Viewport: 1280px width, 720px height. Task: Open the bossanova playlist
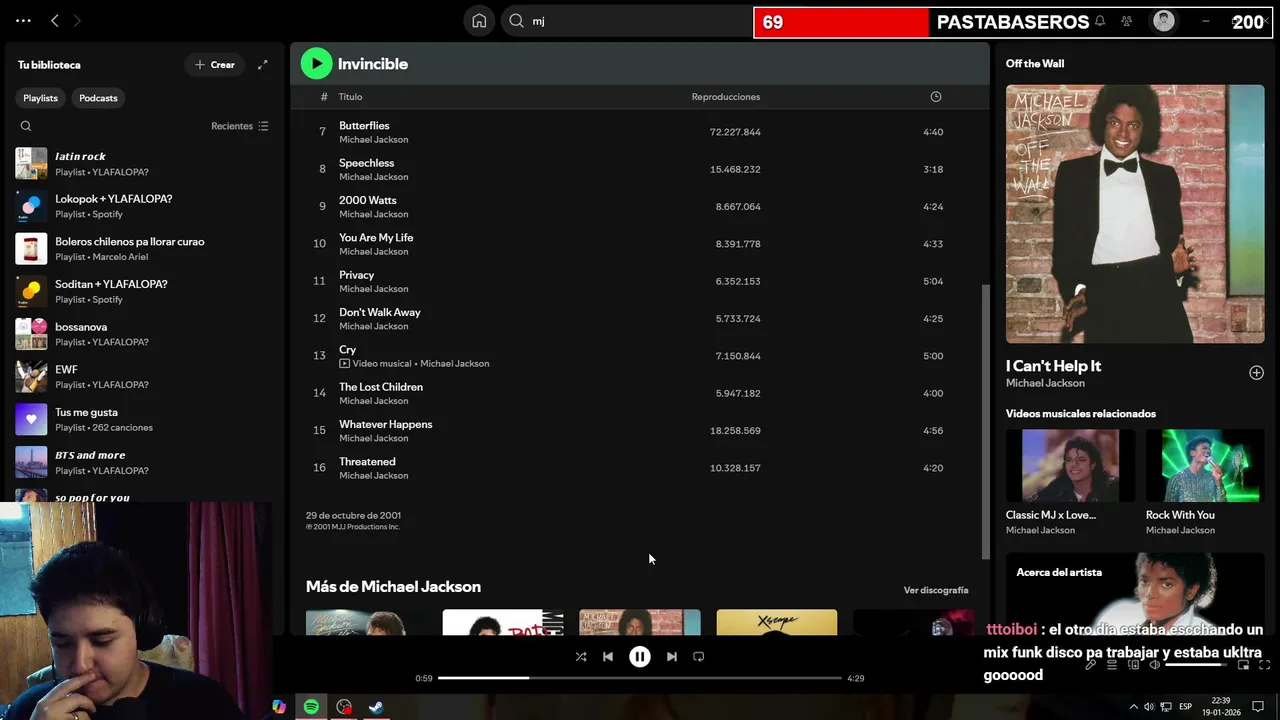(x=144, y=334)
